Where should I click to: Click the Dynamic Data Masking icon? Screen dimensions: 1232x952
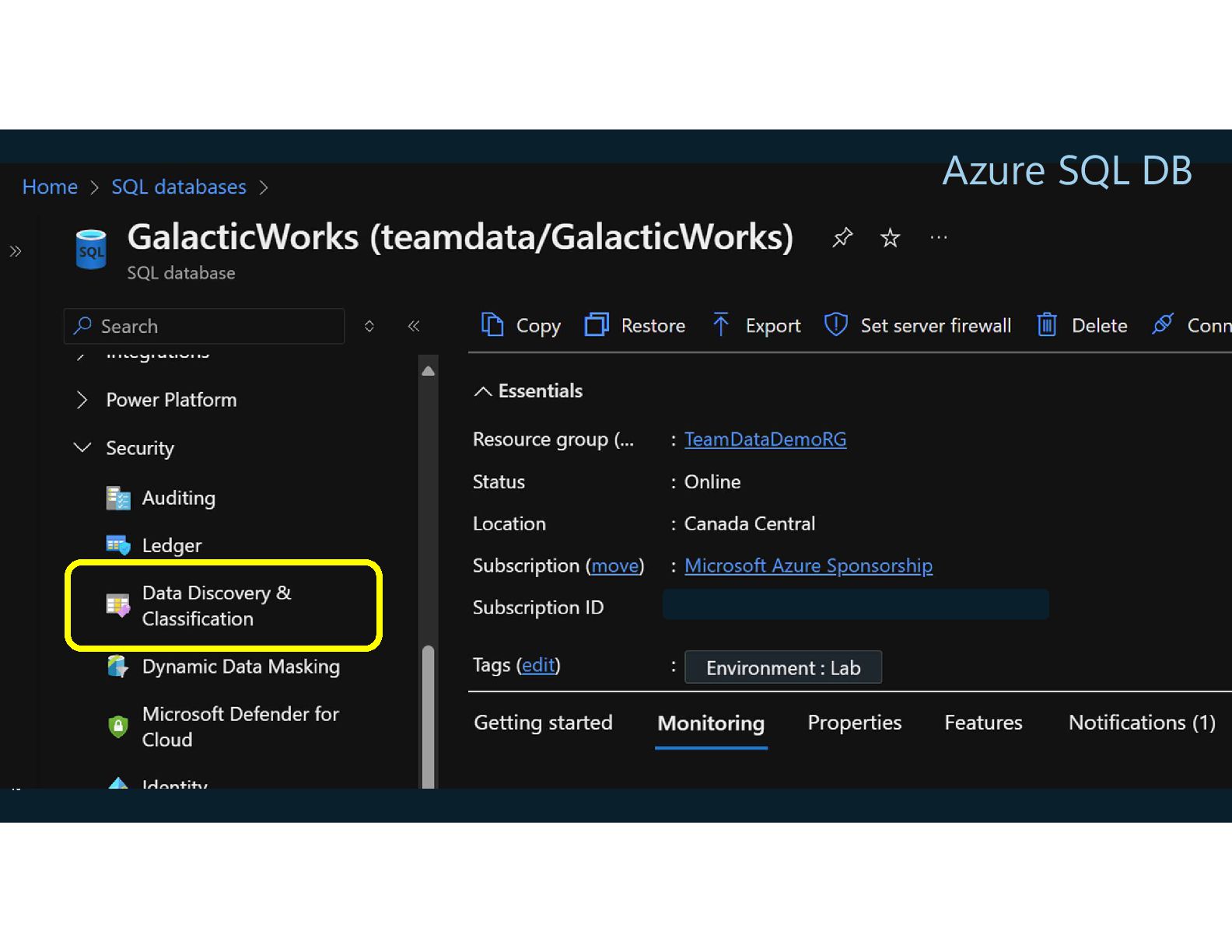pos(118,667)
